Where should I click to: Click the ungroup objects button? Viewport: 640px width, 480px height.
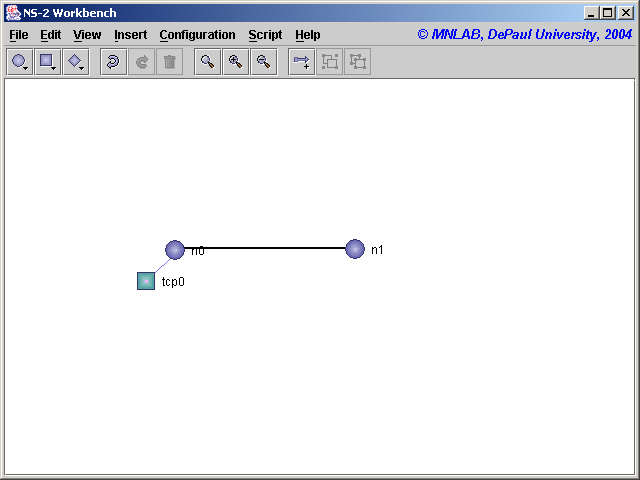click(x=358, y=62)
